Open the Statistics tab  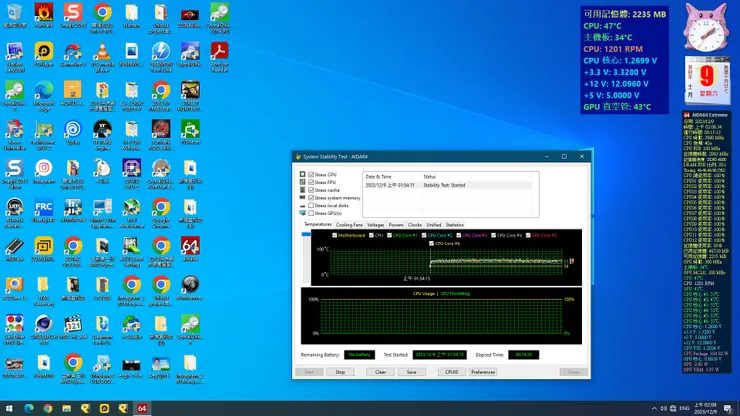click(x=454, y=225)
